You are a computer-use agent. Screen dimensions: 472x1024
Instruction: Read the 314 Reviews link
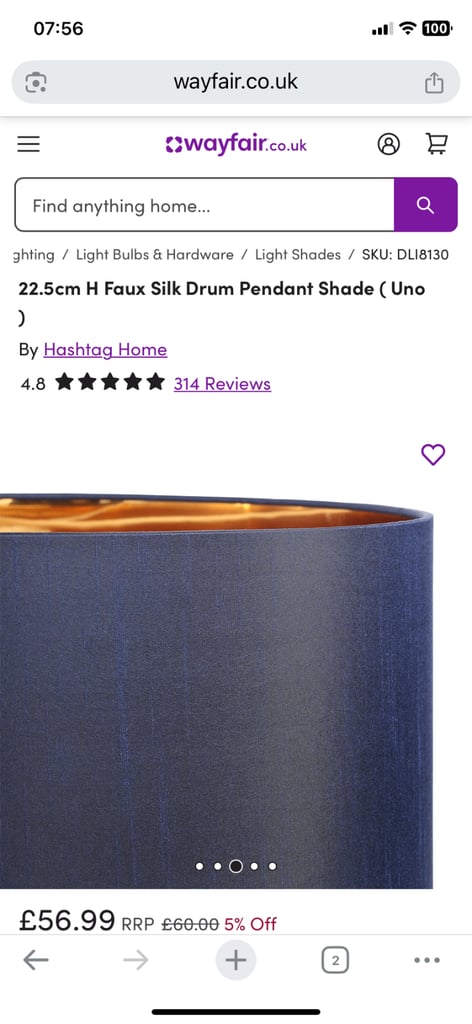(x=222, y=383)
